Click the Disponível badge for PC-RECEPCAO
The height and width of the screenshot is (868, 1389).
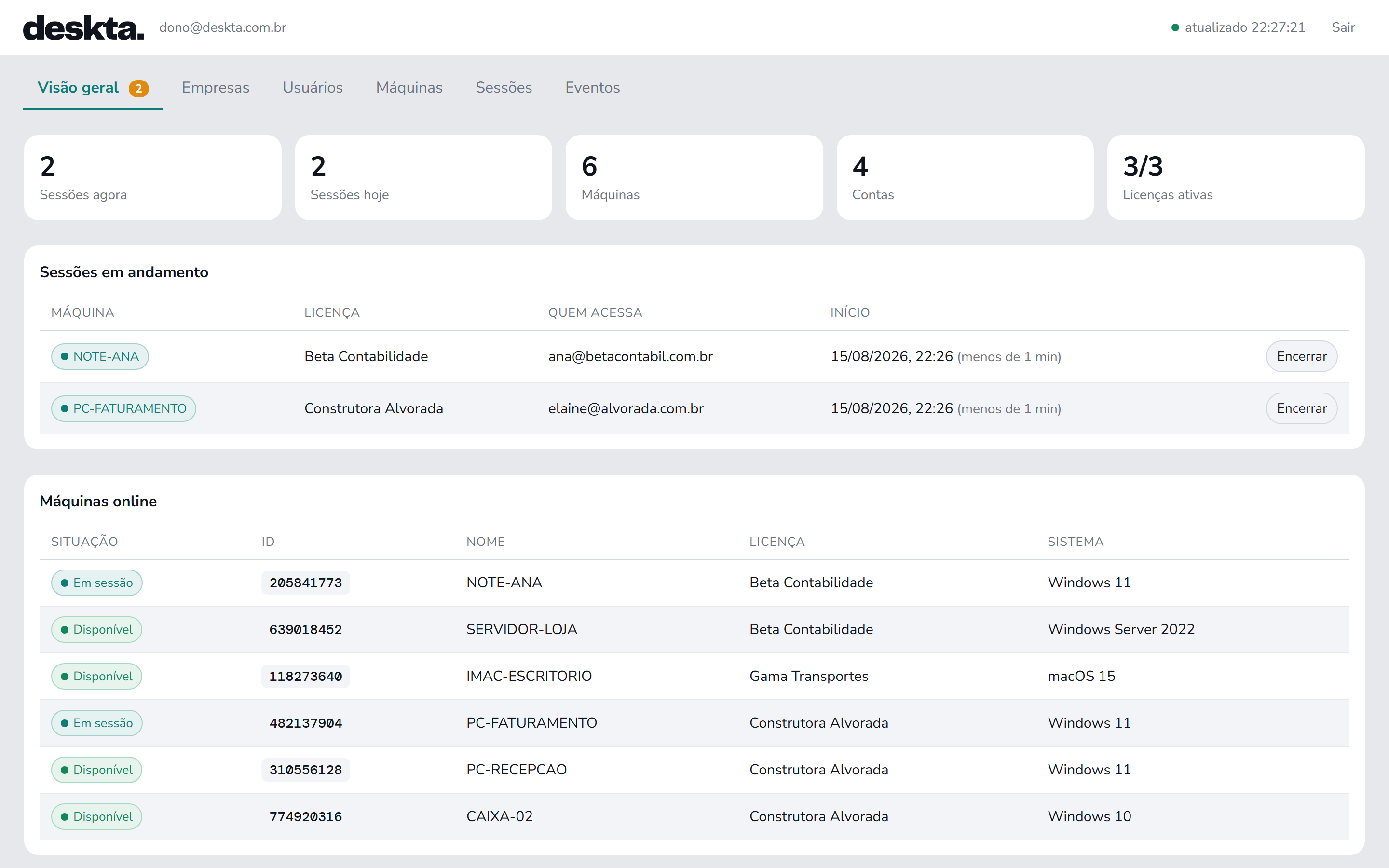pos(96,770)
